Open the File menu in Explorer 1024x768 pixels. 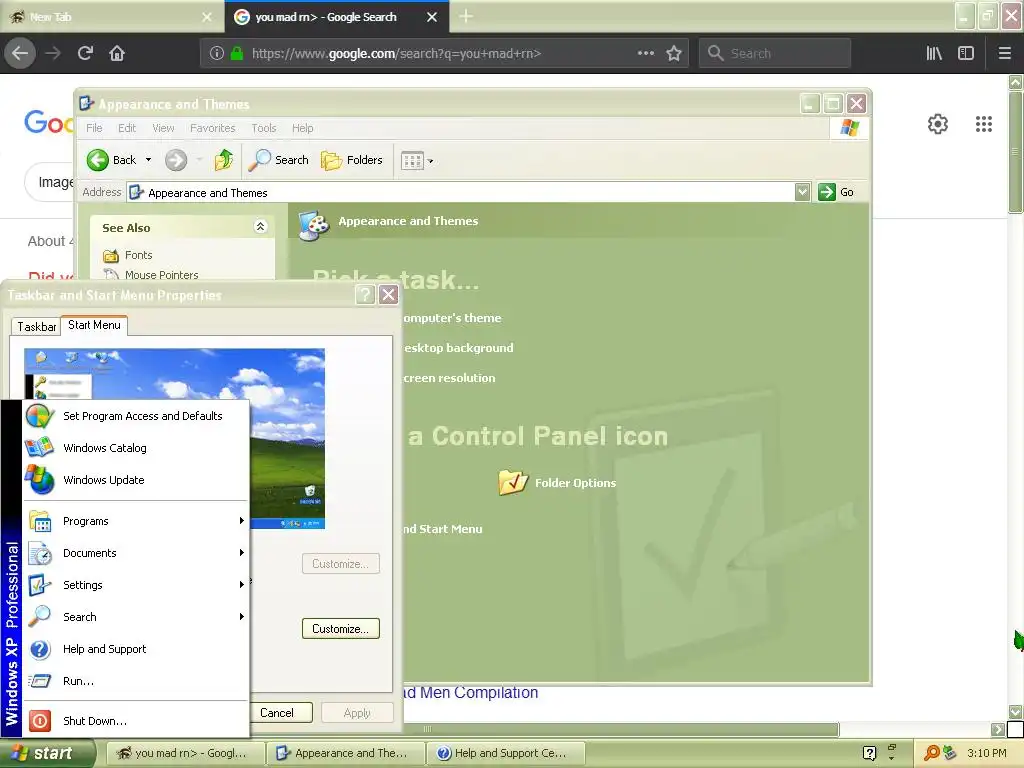point(94,128)
